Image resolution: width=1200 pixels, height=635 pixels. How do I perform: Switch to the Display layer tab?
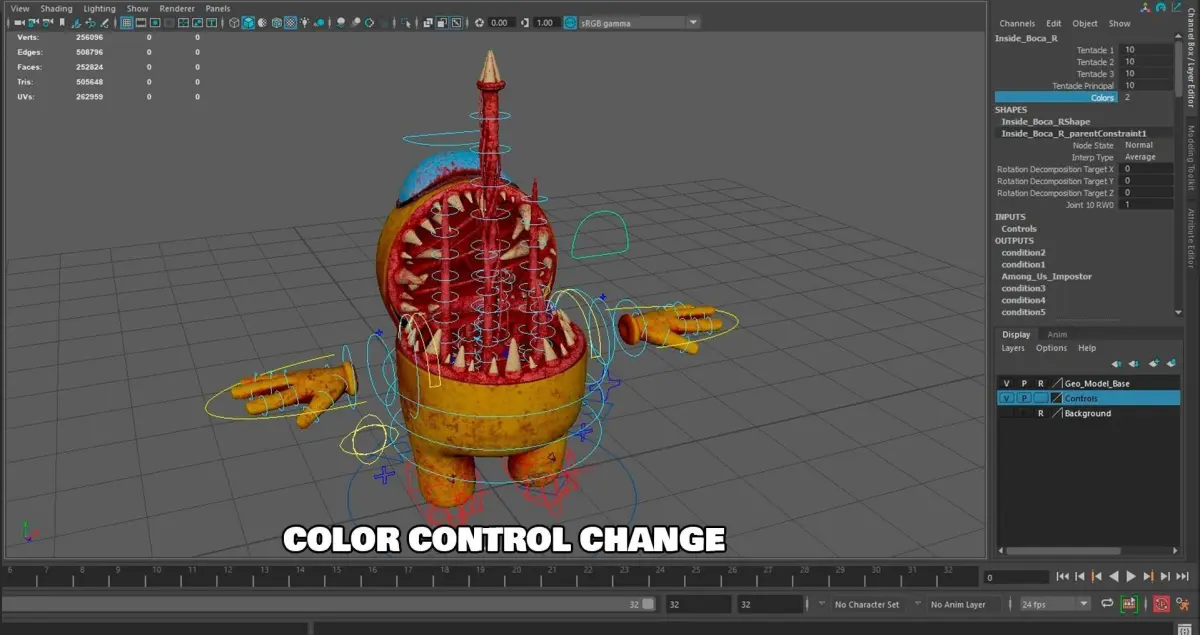pyautogui.click(x=1016, y=334)
